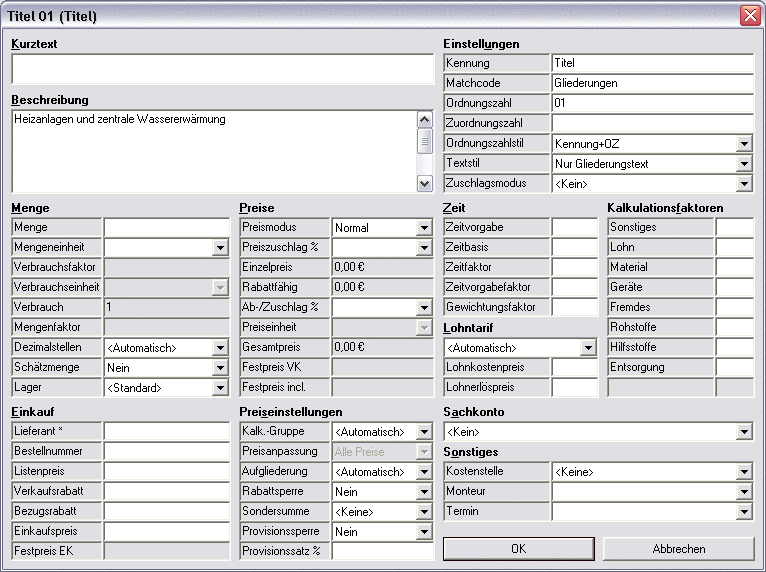Expand the Mengeneinheit combo box
The image size is (766, 572).
(x=220, y=248)
